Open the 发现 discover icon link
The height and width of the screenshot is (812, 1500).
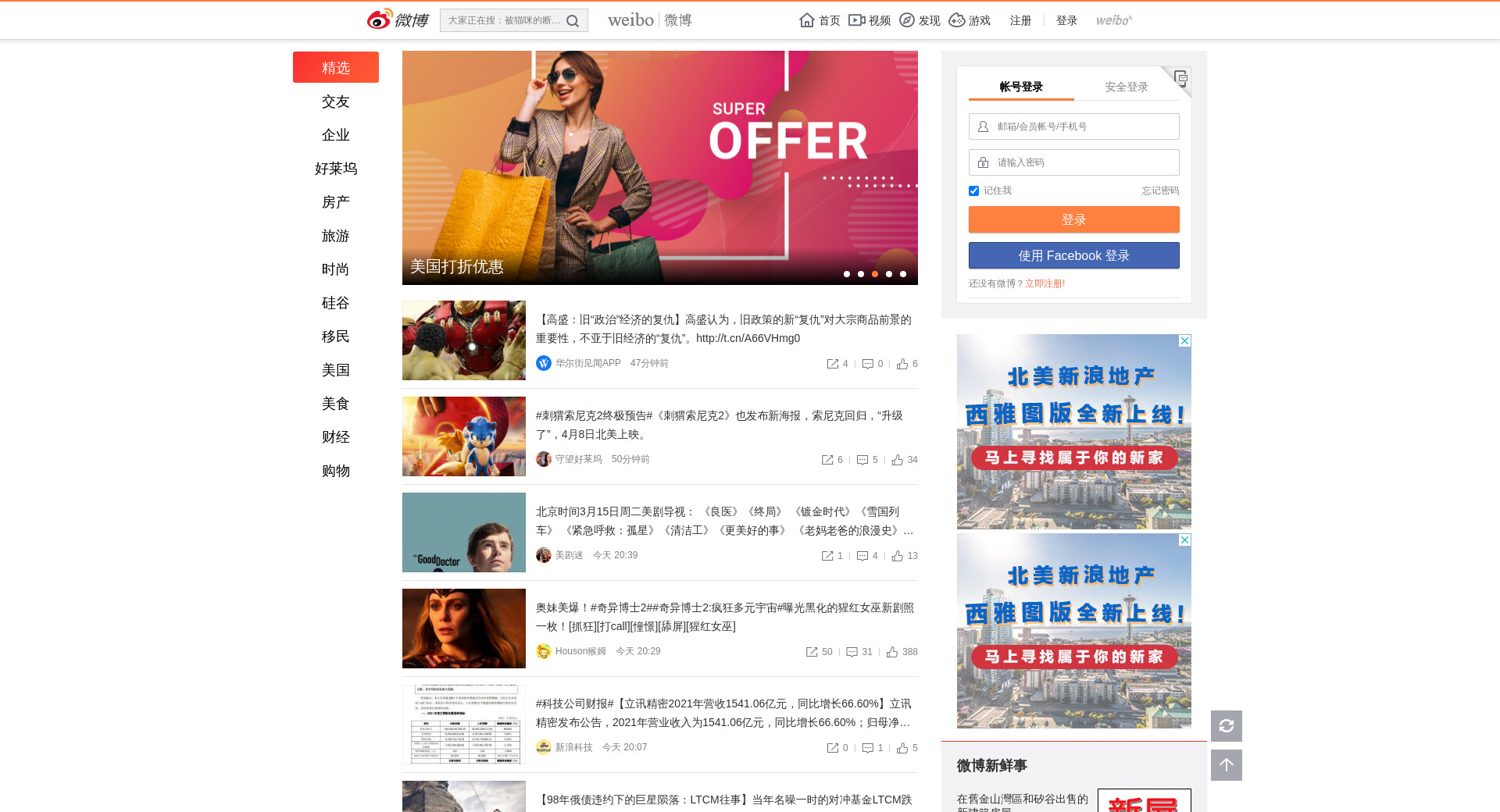[920, 20]
